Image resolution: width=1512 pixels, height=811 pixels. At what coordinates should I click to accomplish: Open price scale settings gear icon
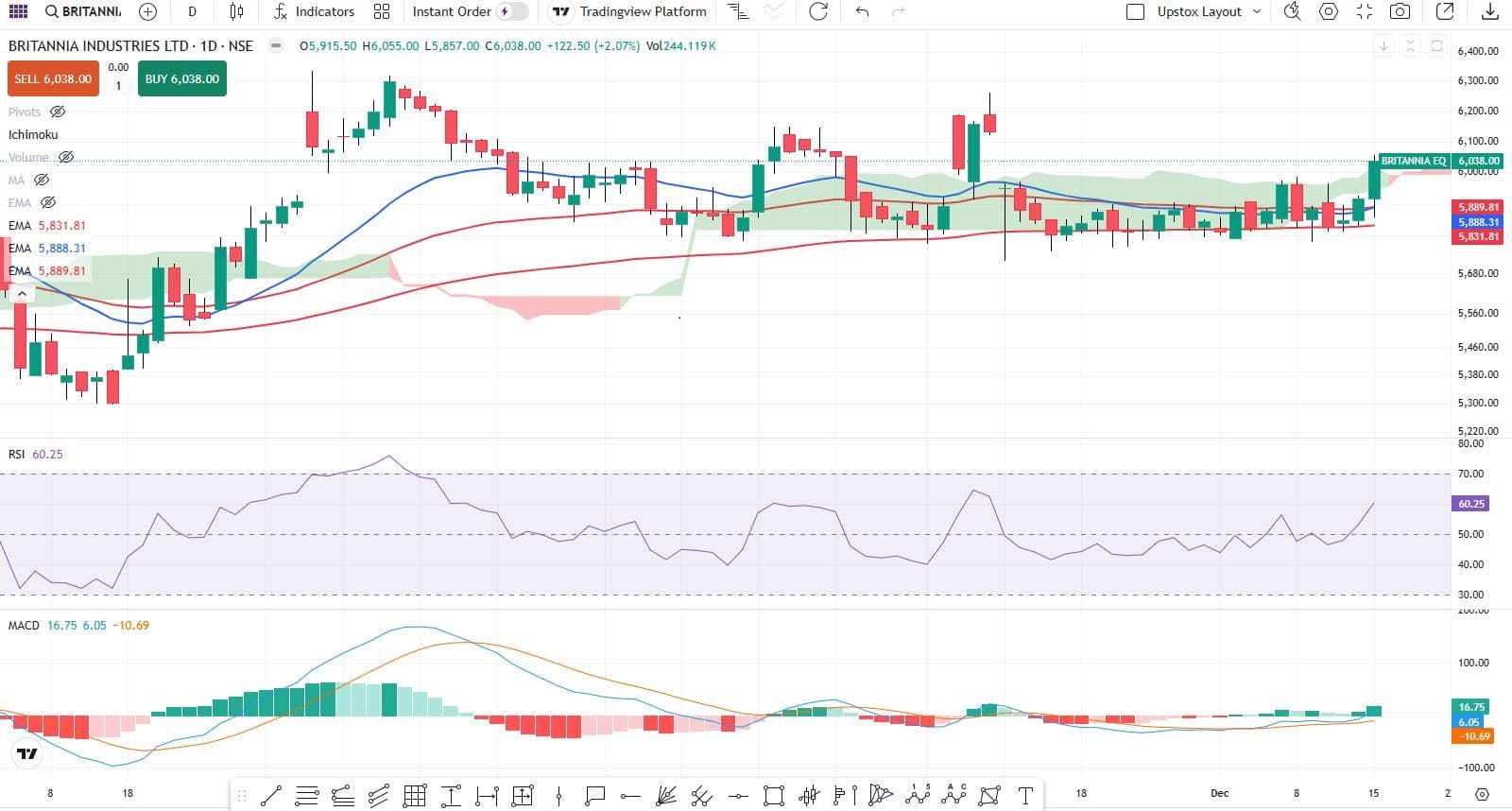tap(1482, 794)
